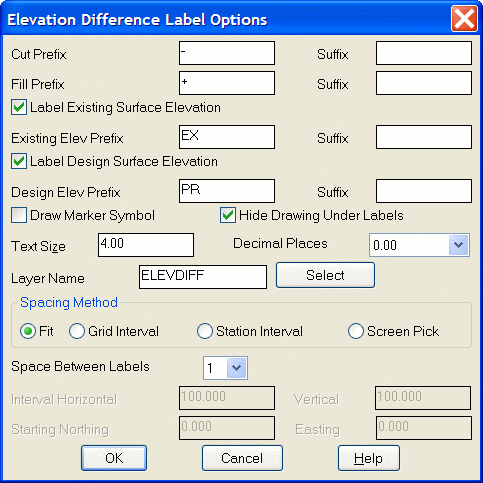The height and width of the screenshot is (483, 483).
Task: Click the Existing Elev Prefix field
Action: (227, 137)
